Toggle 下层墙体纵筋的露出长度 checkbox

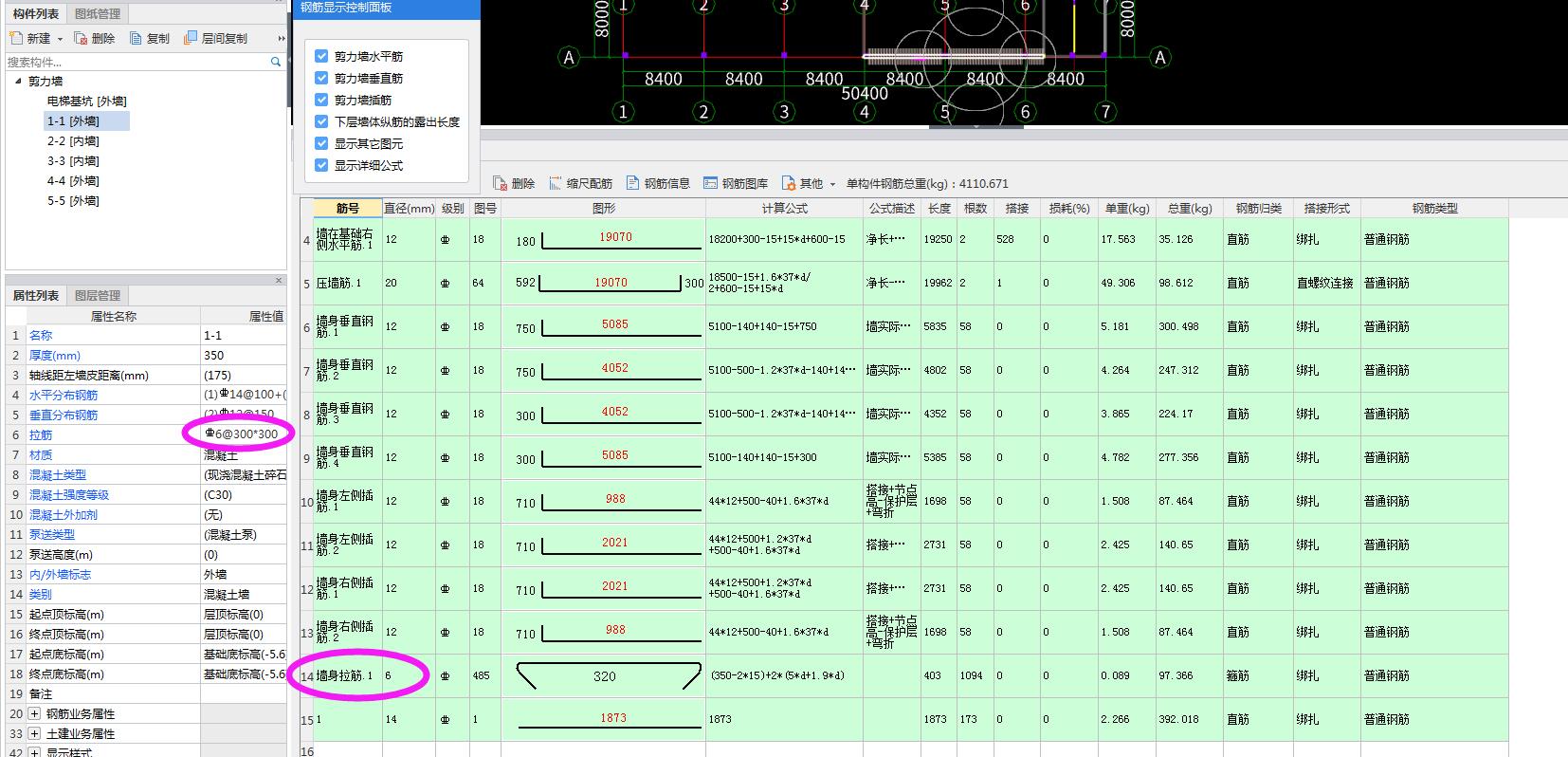coord(321,121)
